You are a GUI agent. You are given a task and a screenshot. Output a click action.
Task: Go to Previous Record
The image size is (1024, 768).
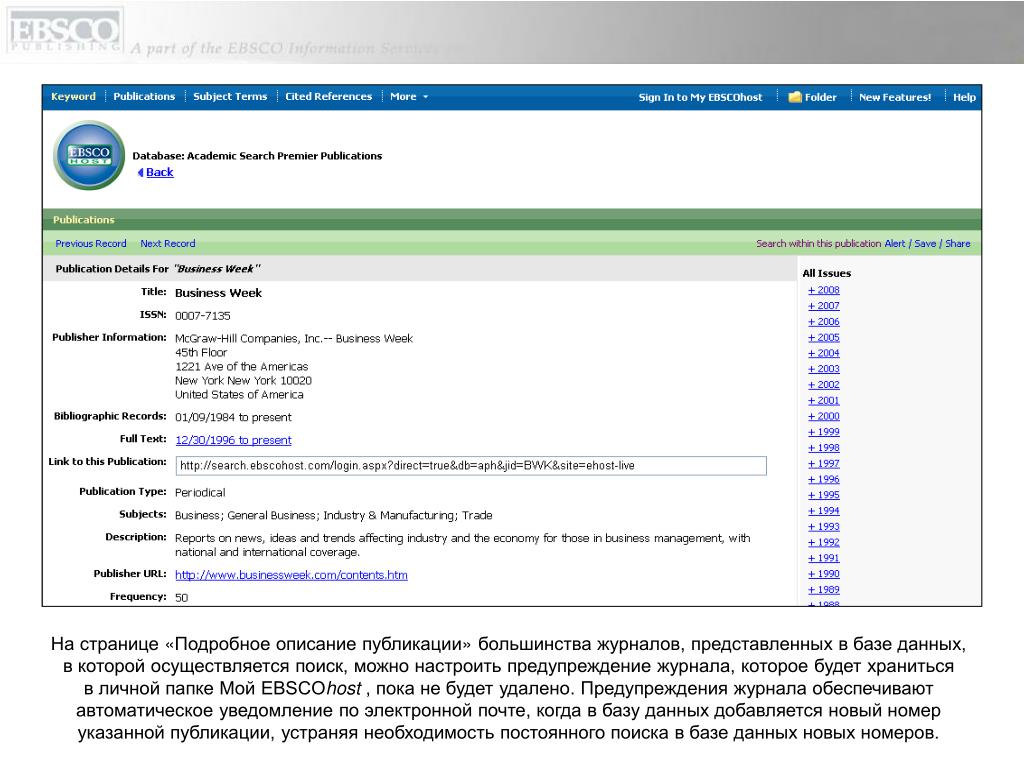point(91,244)
